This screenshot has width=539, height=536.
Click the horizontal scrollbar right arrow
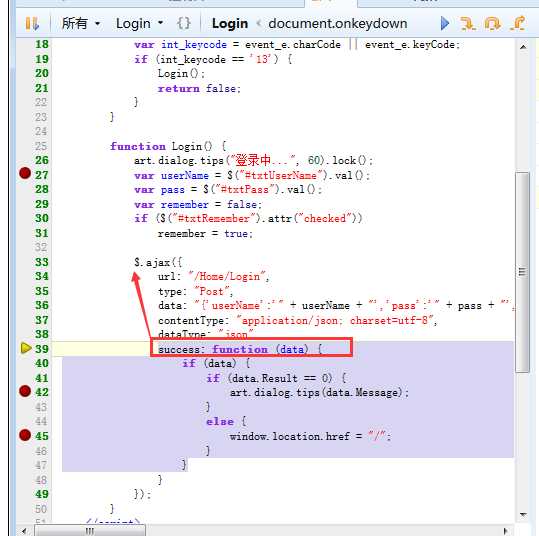505,531
